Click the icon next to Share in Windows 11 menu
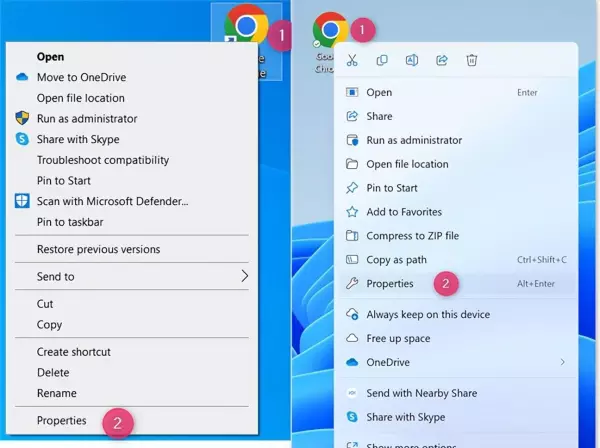 click(x=352, y=116)
